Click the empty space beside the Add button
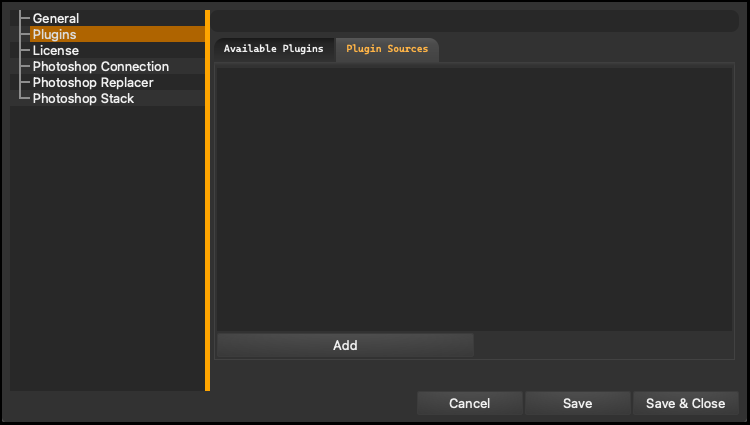Viewport: 750px width, 425px height. tap(603, 345)
